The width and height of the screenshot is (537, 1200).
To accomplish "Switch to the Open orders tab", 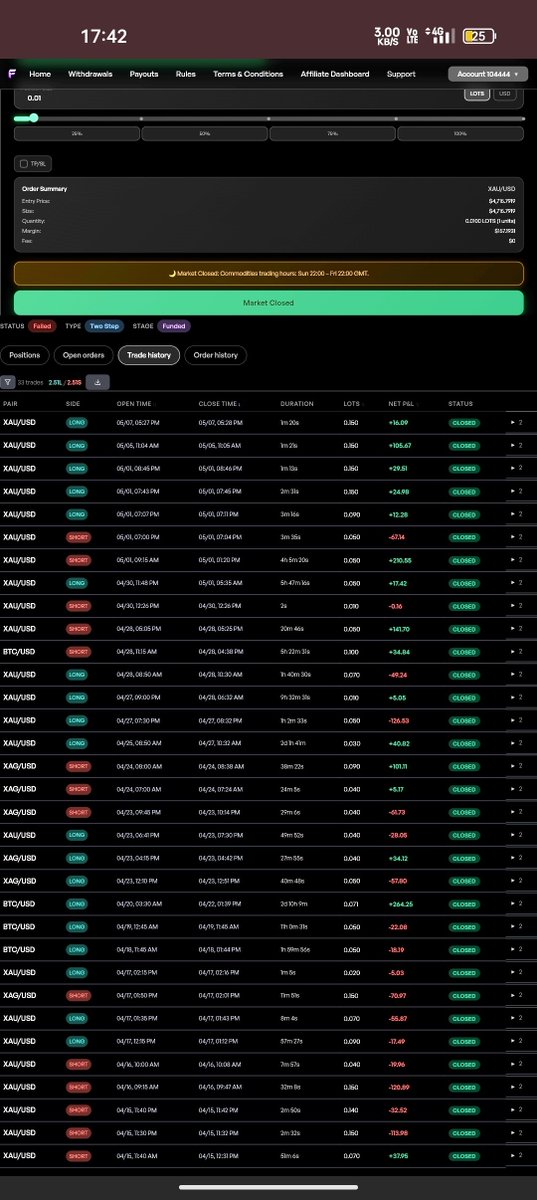I will click(83, 355).
